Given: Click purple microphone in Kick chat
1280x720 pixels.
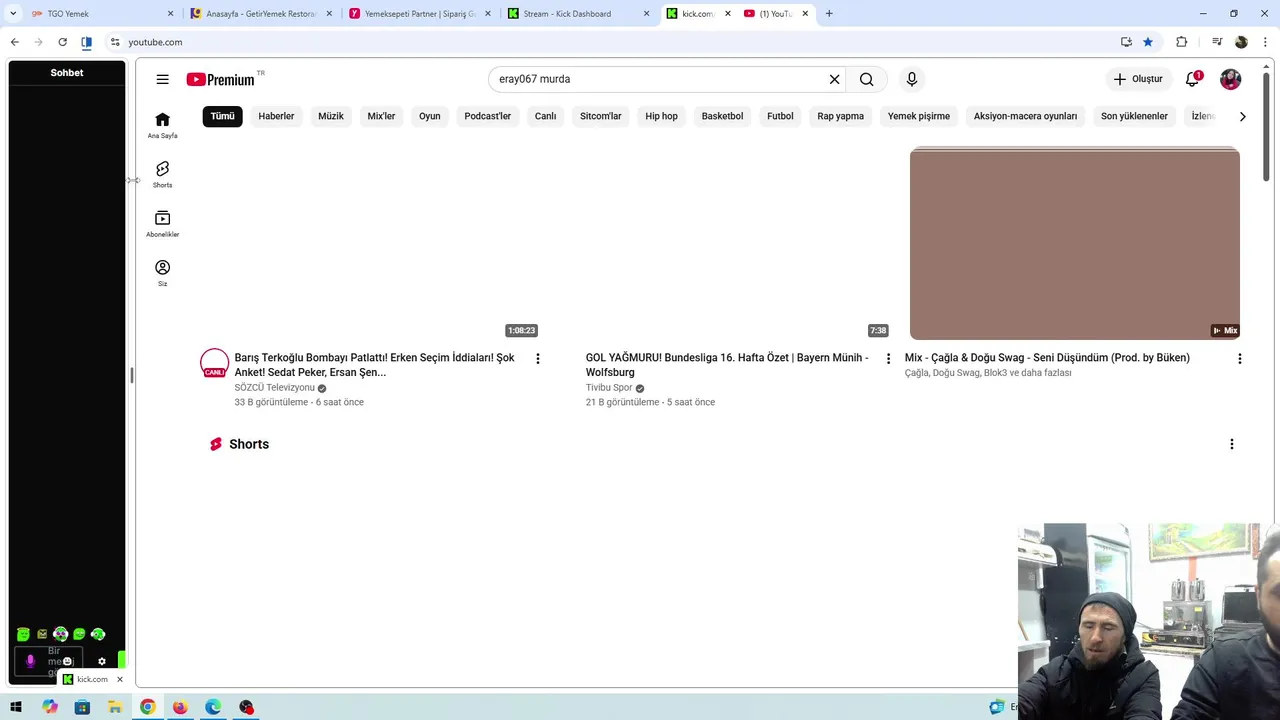Looking at the screenshot, I should (30, 661).
